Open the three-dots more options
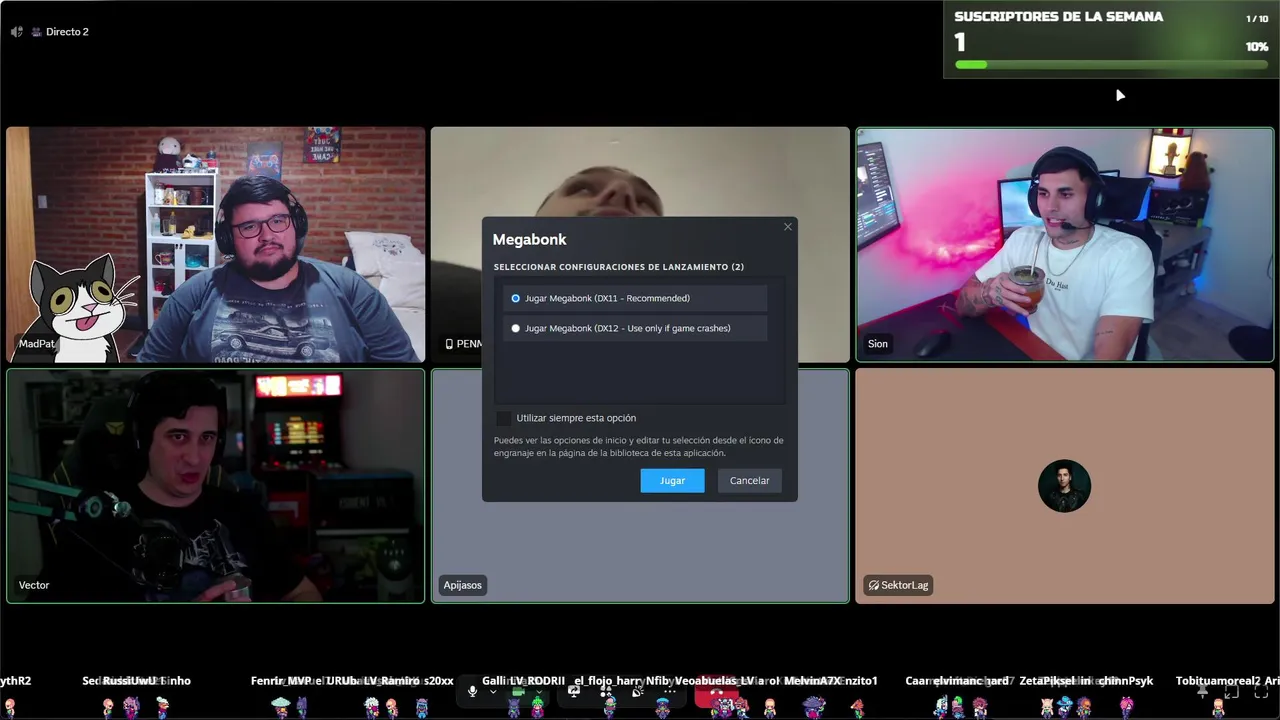Screen dimensions: 1280x720 point(670,691)
